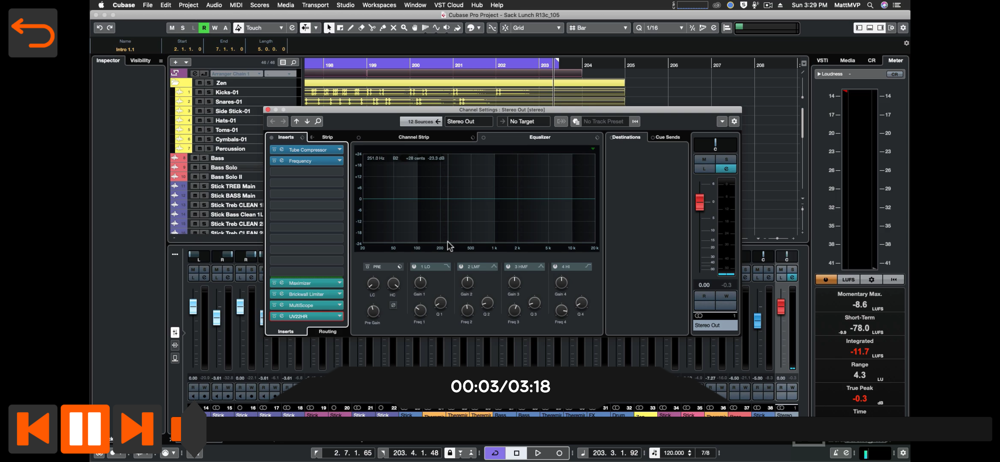The image size is (1000, 462).
Task: Tap the orange back arrow icon
Action: 33,33
